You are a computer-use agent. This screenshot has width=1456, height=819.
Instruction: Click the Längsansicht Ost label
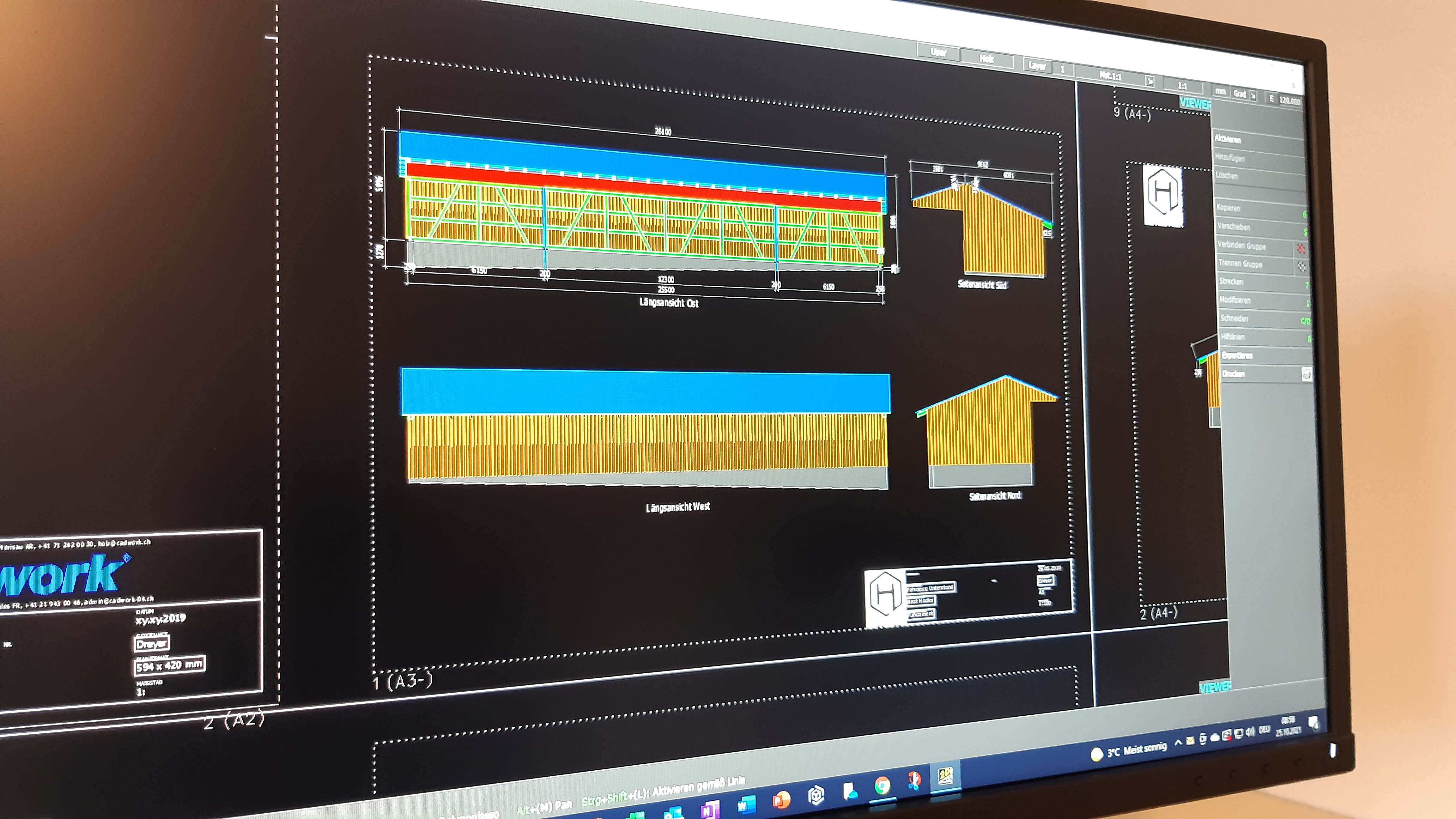click(x=669, y=302)
